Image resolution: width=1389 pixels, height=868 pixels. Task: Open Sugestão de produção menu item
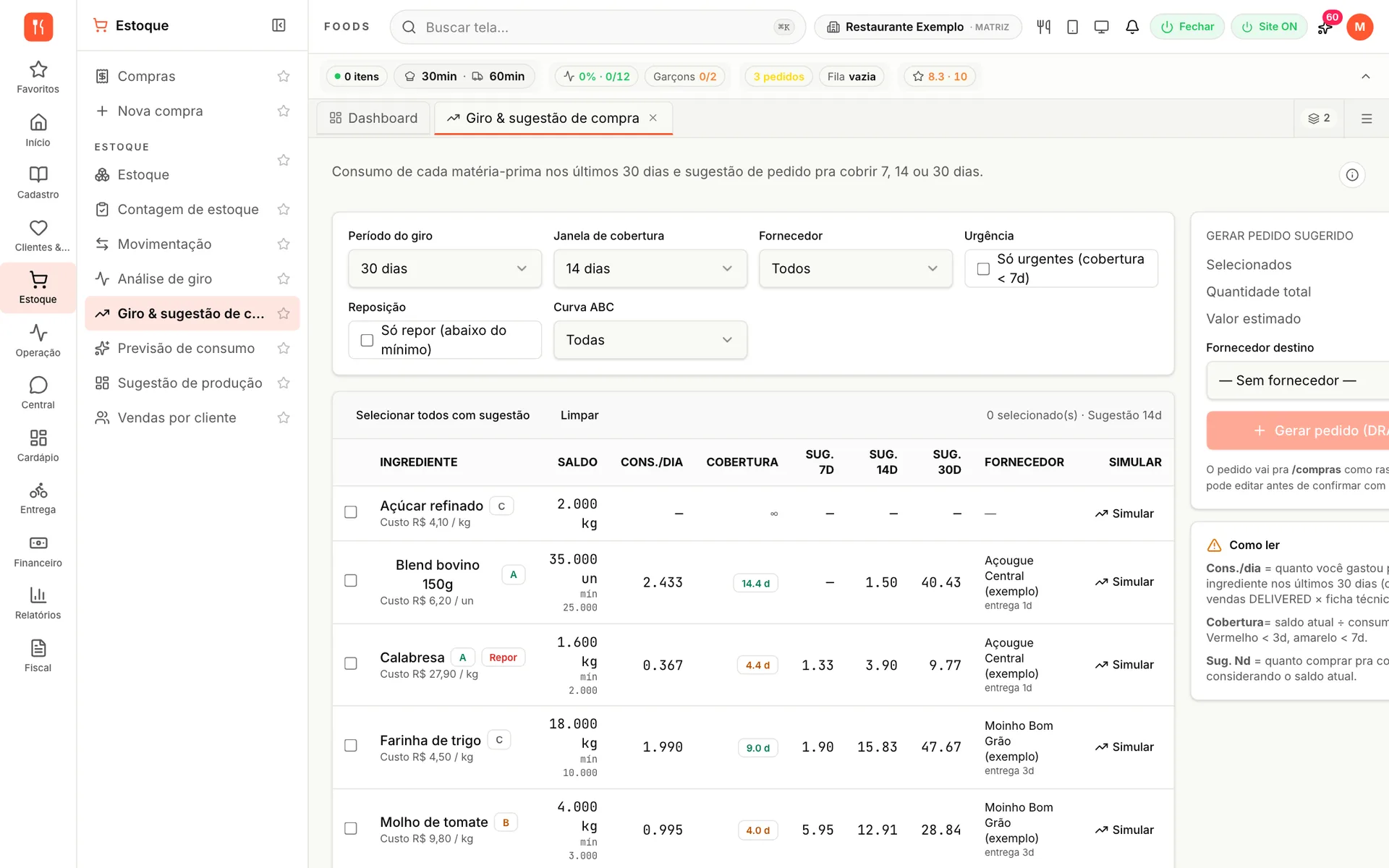tap(190, 383)
